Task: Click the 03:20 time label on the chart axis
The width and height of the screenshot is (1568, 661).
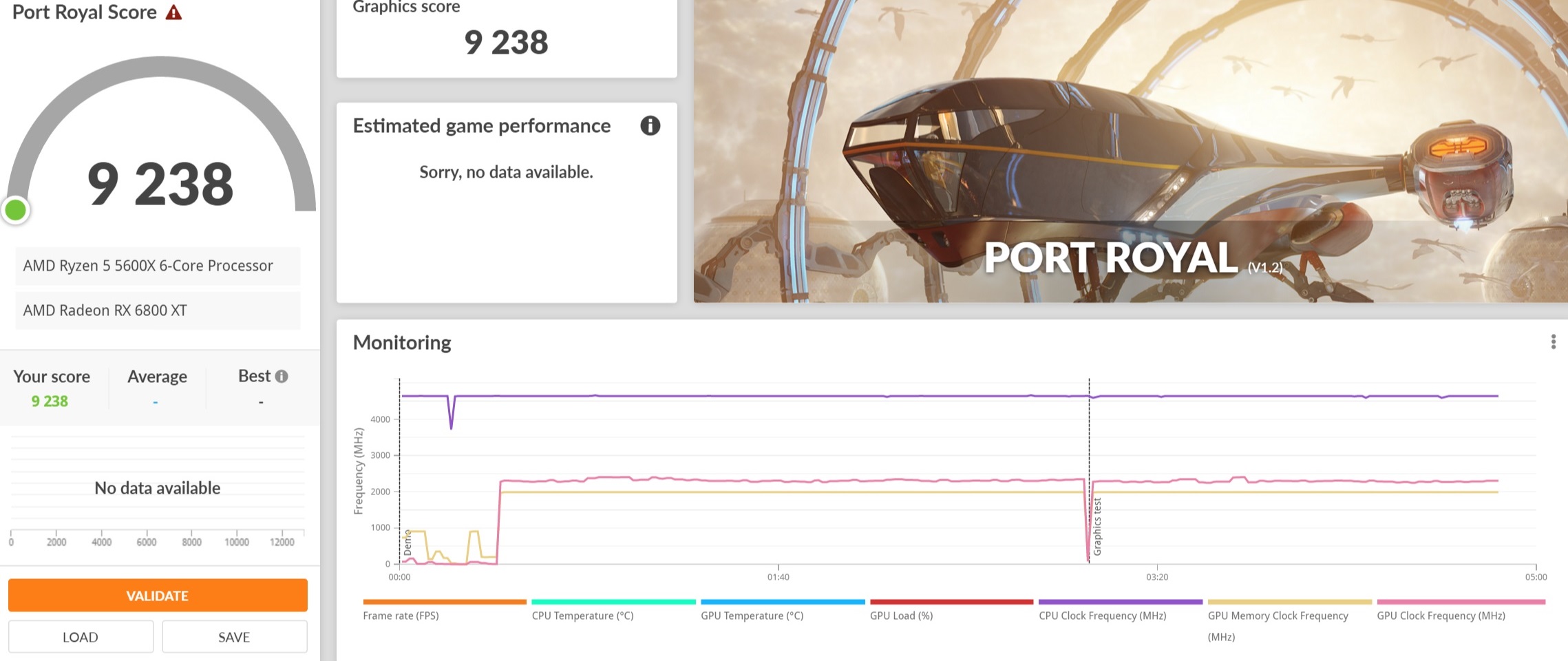Action: pyautogui.click(x=1157, y=577)
